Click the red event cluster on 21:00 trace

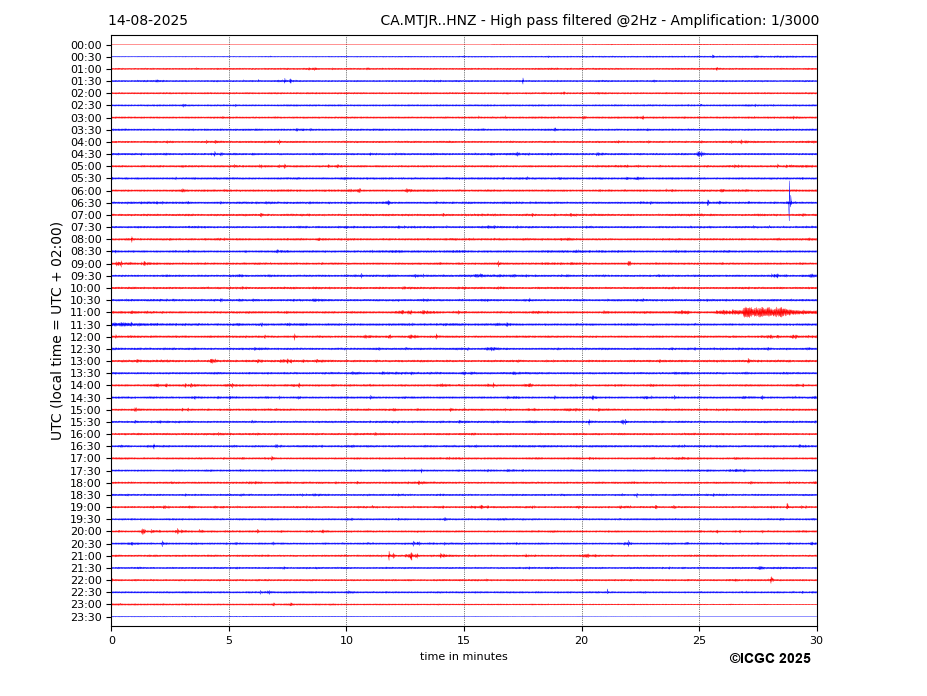click(409, 555)
